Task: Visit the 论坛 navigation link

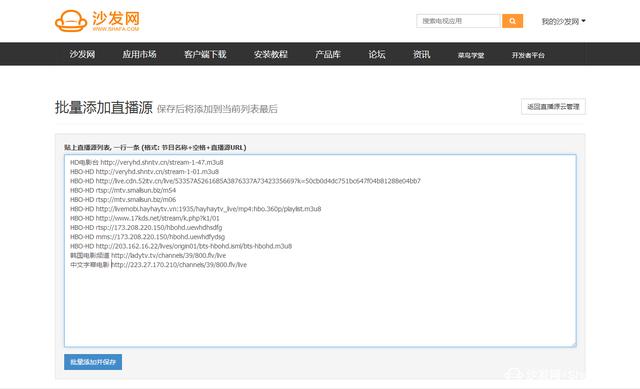Action: [x=377, y=54]
